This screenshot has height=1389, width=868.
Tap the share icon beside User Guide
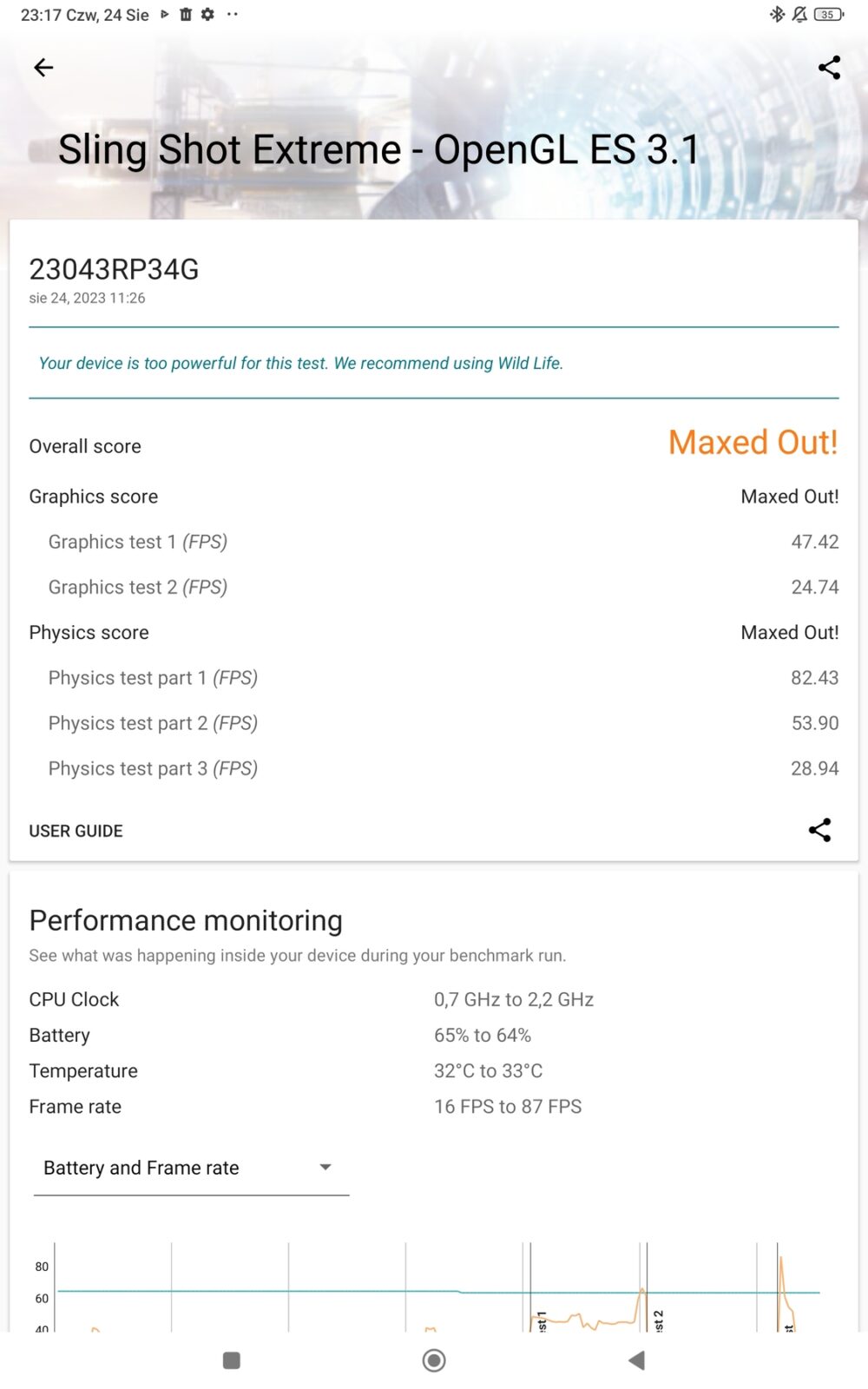(819, 830)
